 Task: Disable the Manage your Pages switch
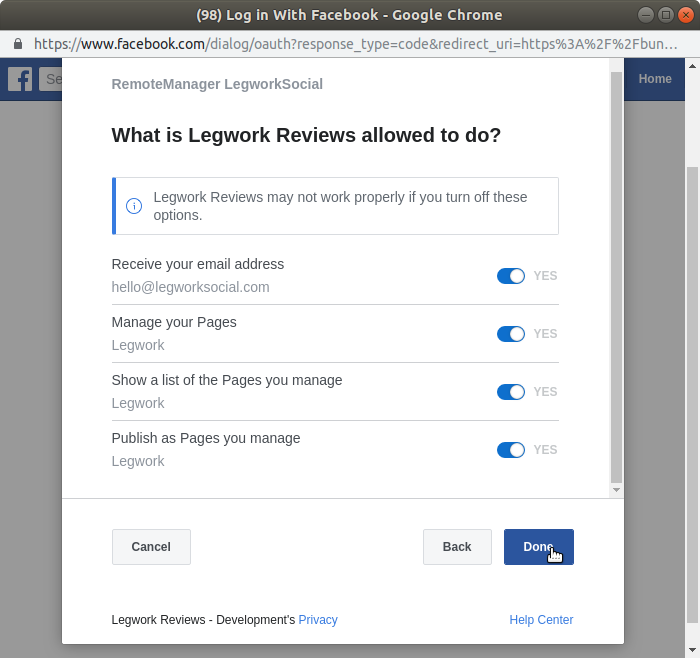[x=511, y=334]
